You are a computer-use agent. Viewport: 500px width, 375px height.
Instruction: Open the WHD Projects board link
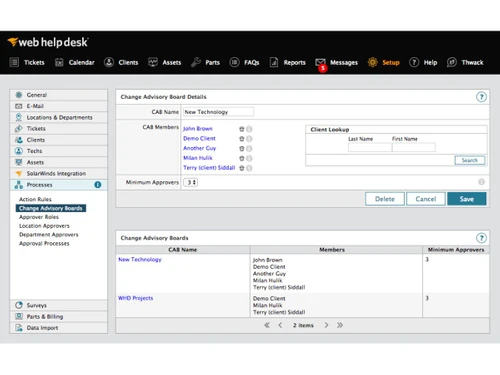pyautogui.click(x=135, y=298)
